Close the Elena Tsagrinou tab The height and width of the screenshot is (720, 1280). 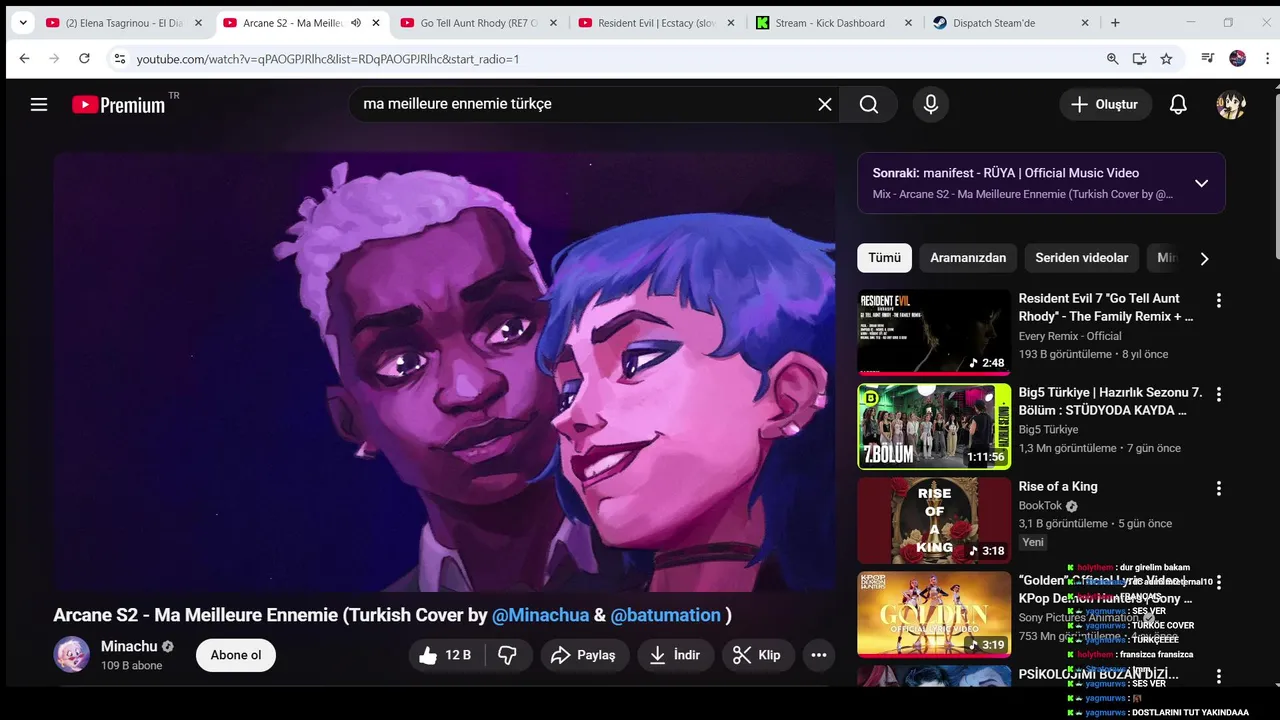198,23
